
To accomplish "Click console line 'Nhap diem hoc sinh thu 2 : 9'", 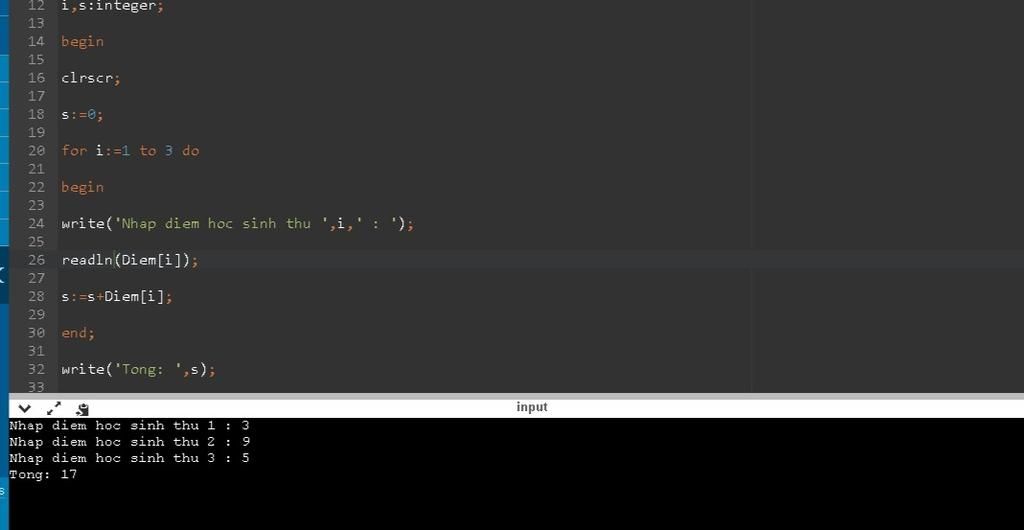I will click(129, 442).
